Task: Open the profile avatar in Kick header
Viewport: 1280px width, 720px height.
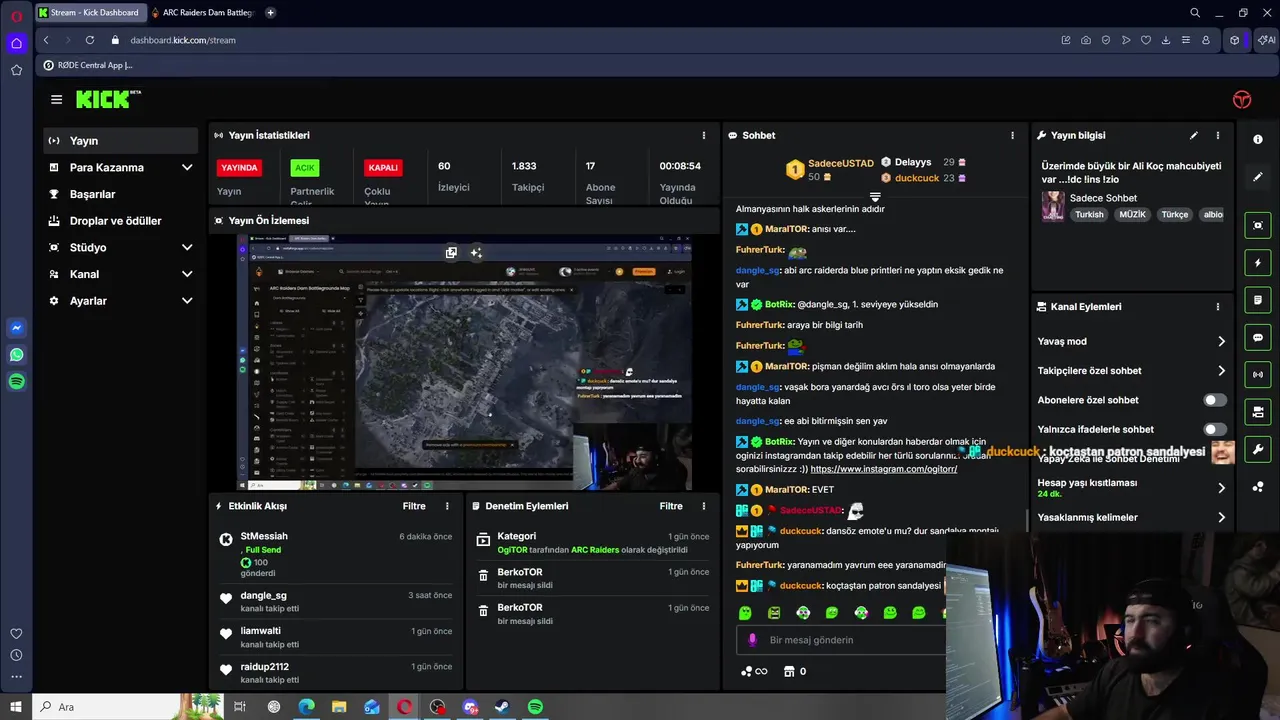Action: pyautogui.click(x=1241, y=99)
